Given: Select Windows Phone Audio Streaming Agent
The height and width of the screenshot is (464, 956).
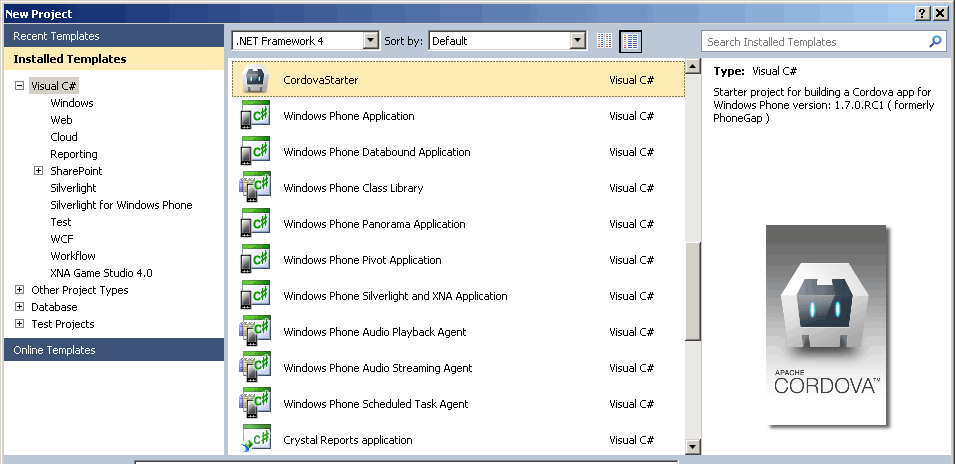Looking at the screenshot, I should [x=378, y=368].
